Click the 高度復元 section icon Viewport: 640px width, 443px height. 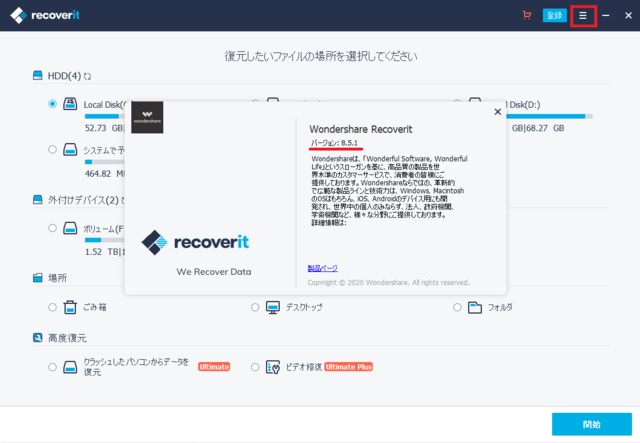(38, 338)
